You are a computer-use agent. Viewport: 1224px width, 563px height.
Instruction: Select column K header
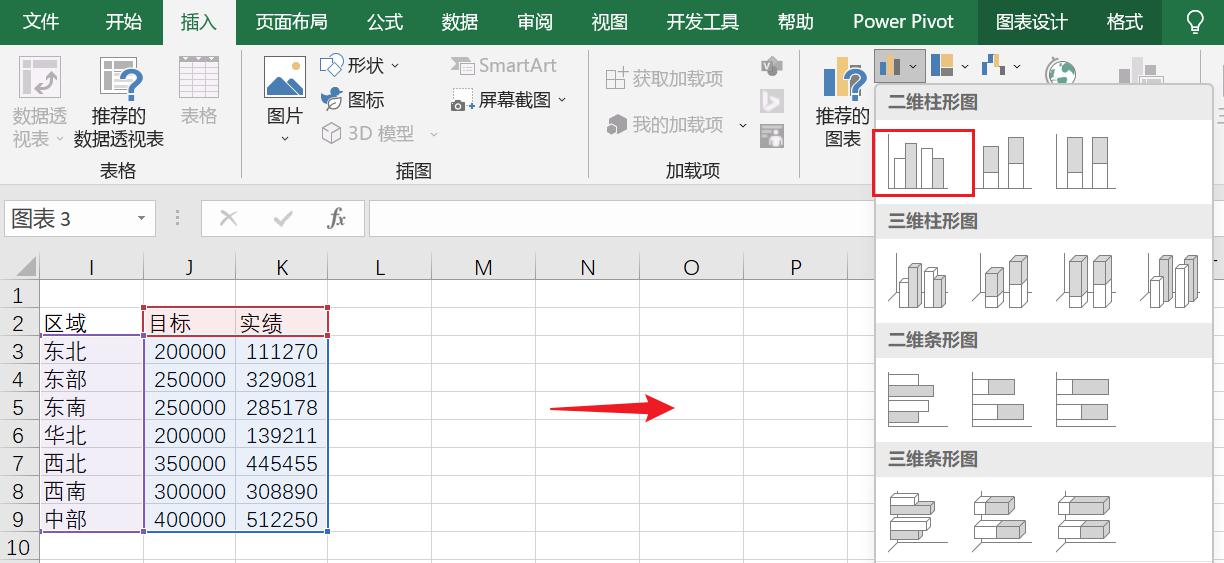(x=282, y=267)
